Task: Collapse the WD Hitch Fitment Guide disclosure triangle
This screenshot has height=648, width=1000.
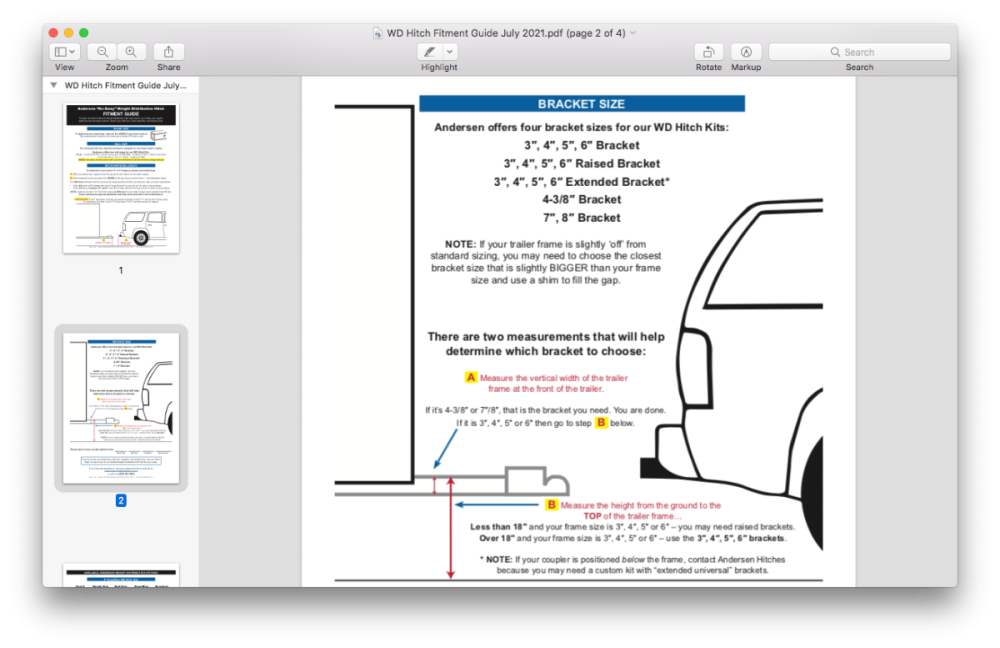Action: [x=53, y=86]
